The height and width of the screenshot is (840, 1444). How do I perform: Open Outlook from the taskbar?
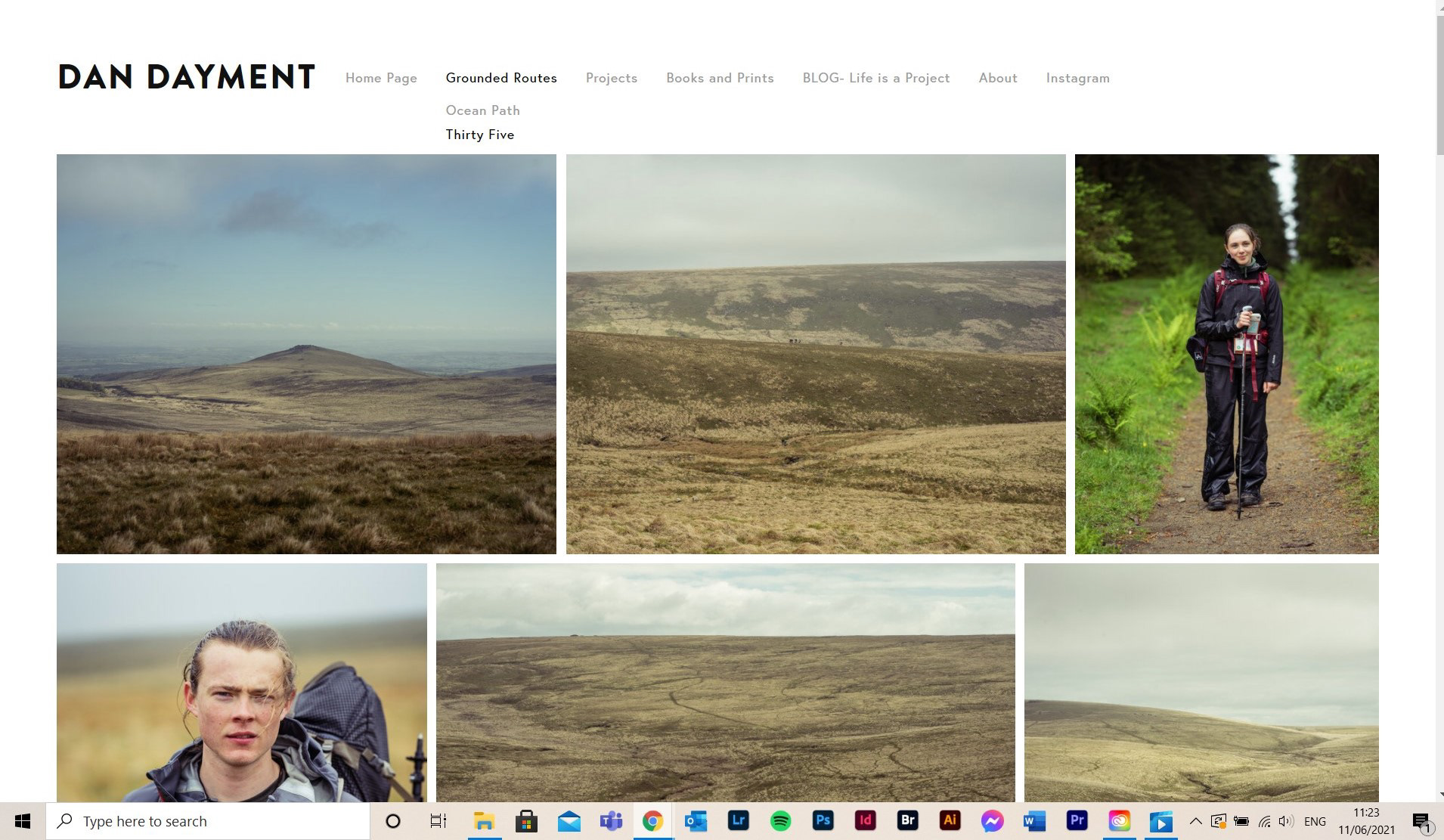696,821
